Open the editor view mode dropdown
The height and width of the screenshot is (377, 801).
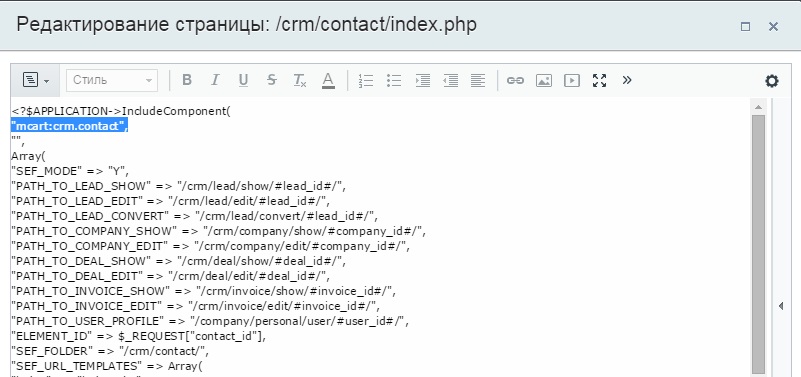point(36,80)
